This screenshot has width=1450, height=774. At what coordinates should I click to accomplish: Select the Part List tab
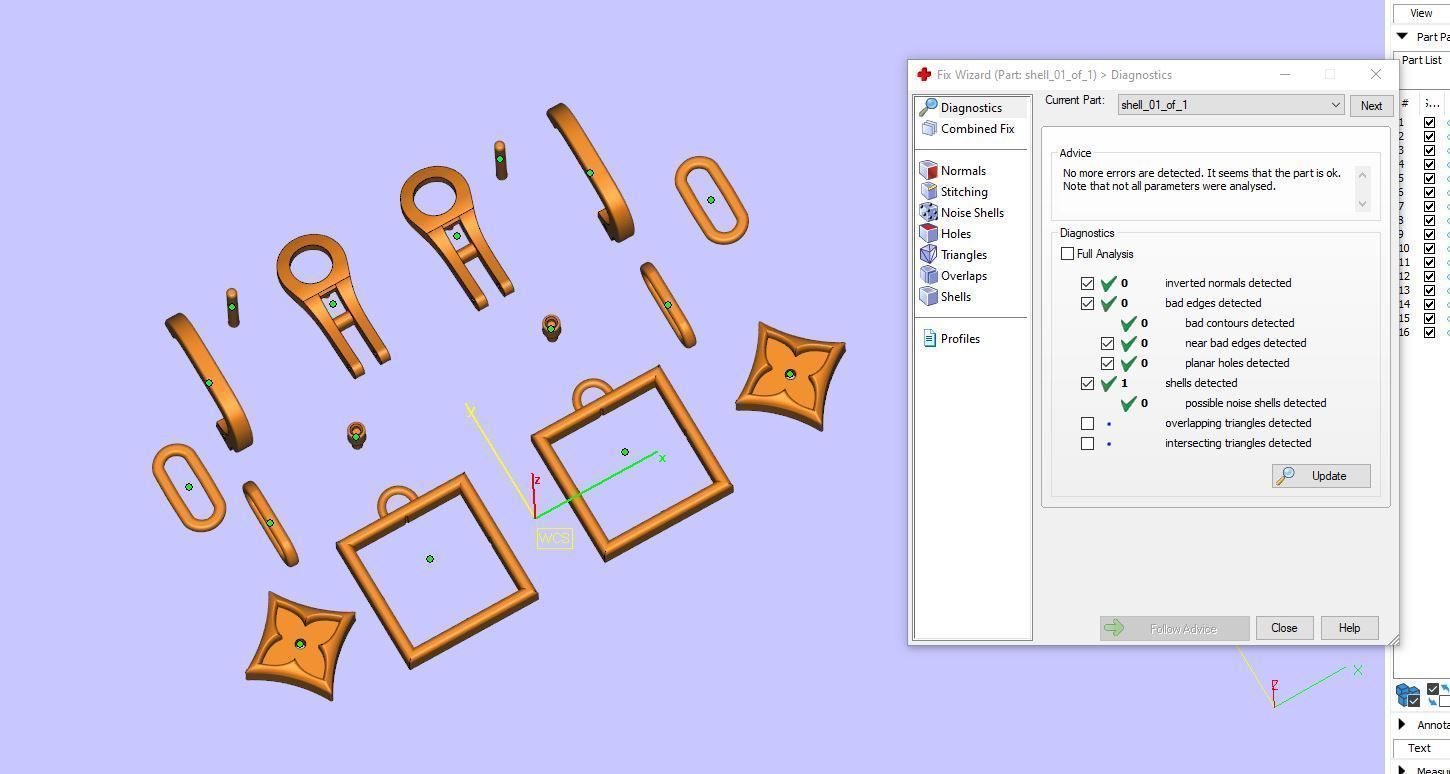tap(1421, 60)
